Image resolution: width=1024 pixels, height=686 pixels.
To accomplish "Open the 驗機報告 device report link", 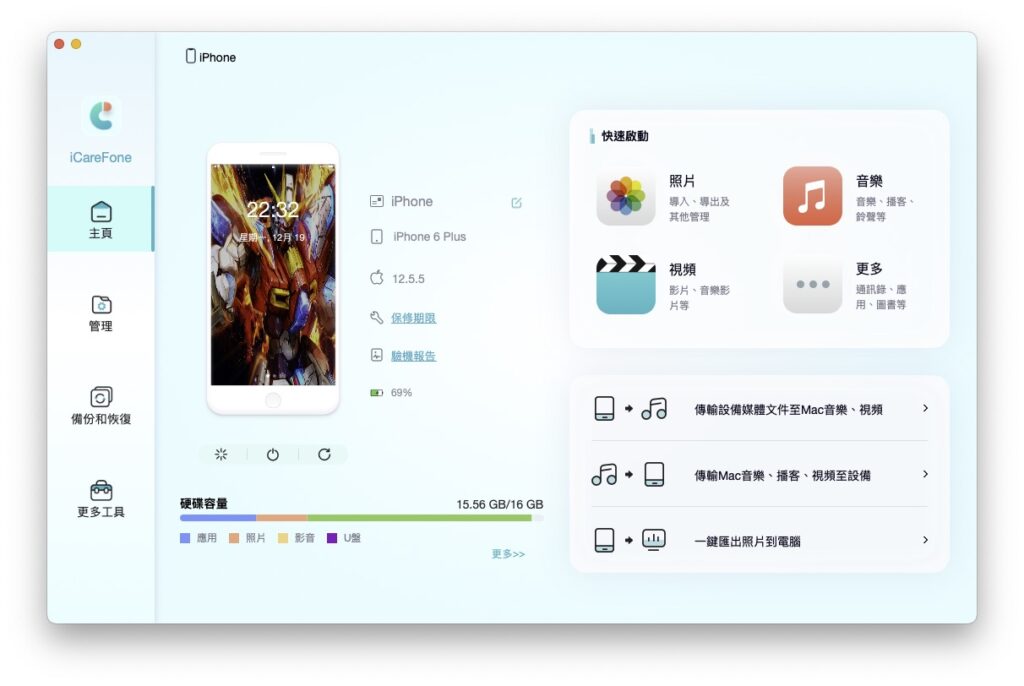I will tap(413, 356).
